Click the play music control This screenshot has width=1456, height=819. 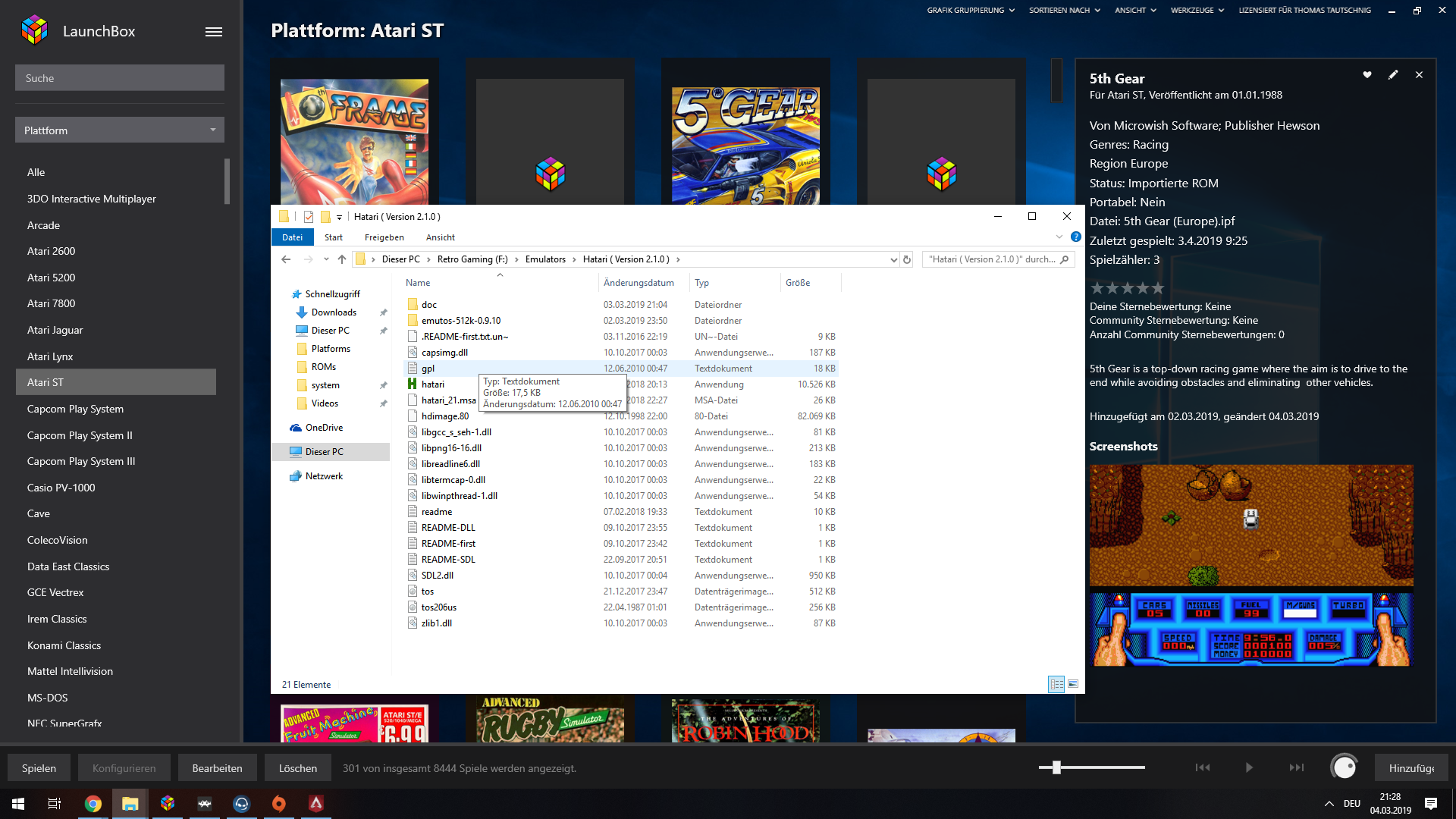[1249, 767]
